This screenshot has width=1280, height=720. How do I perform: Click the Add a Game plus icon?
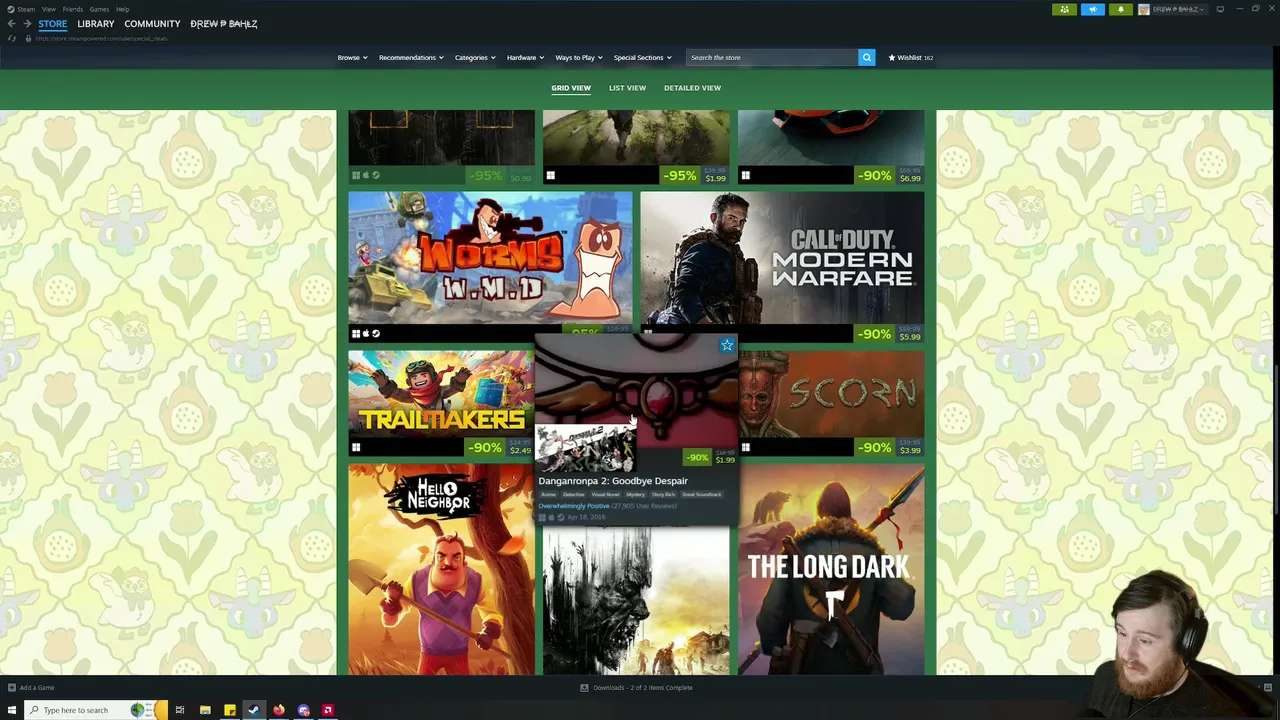pos(12,687)
